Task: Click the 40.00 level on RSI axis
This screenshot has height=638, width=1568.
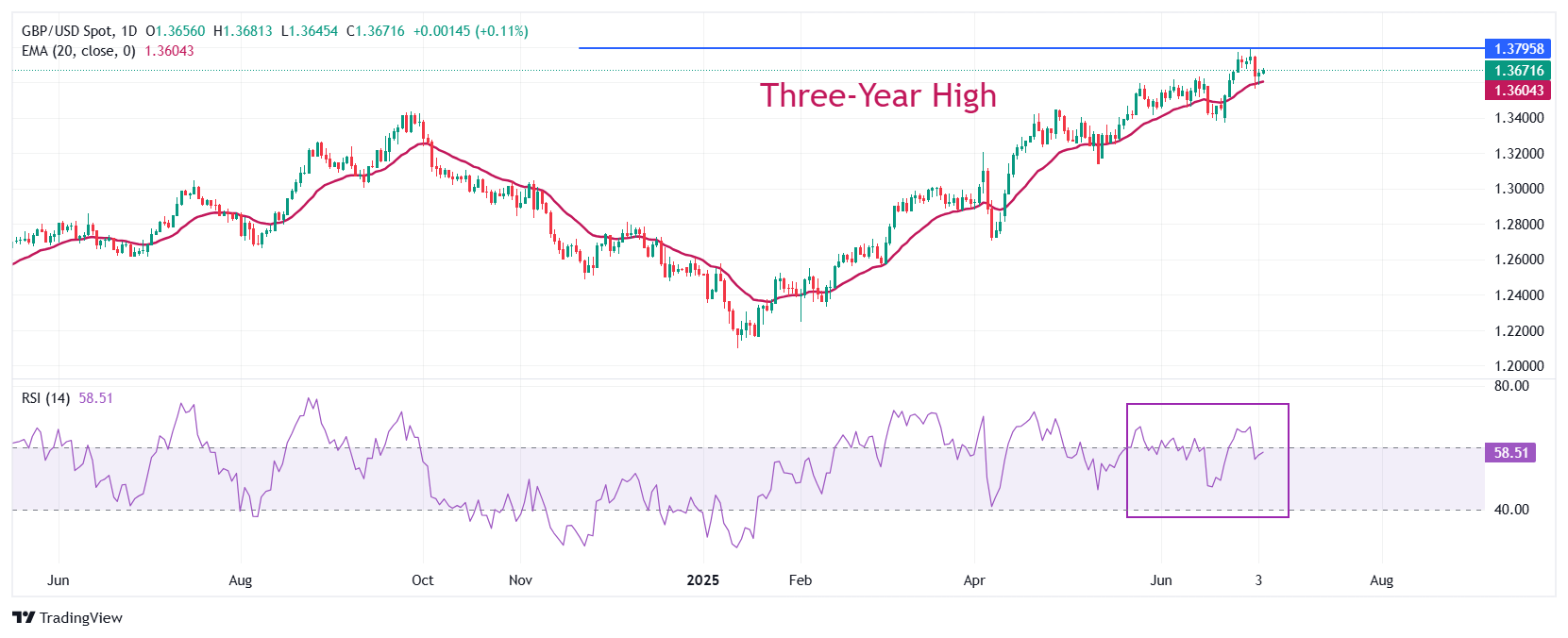Action: (1511, 510)
